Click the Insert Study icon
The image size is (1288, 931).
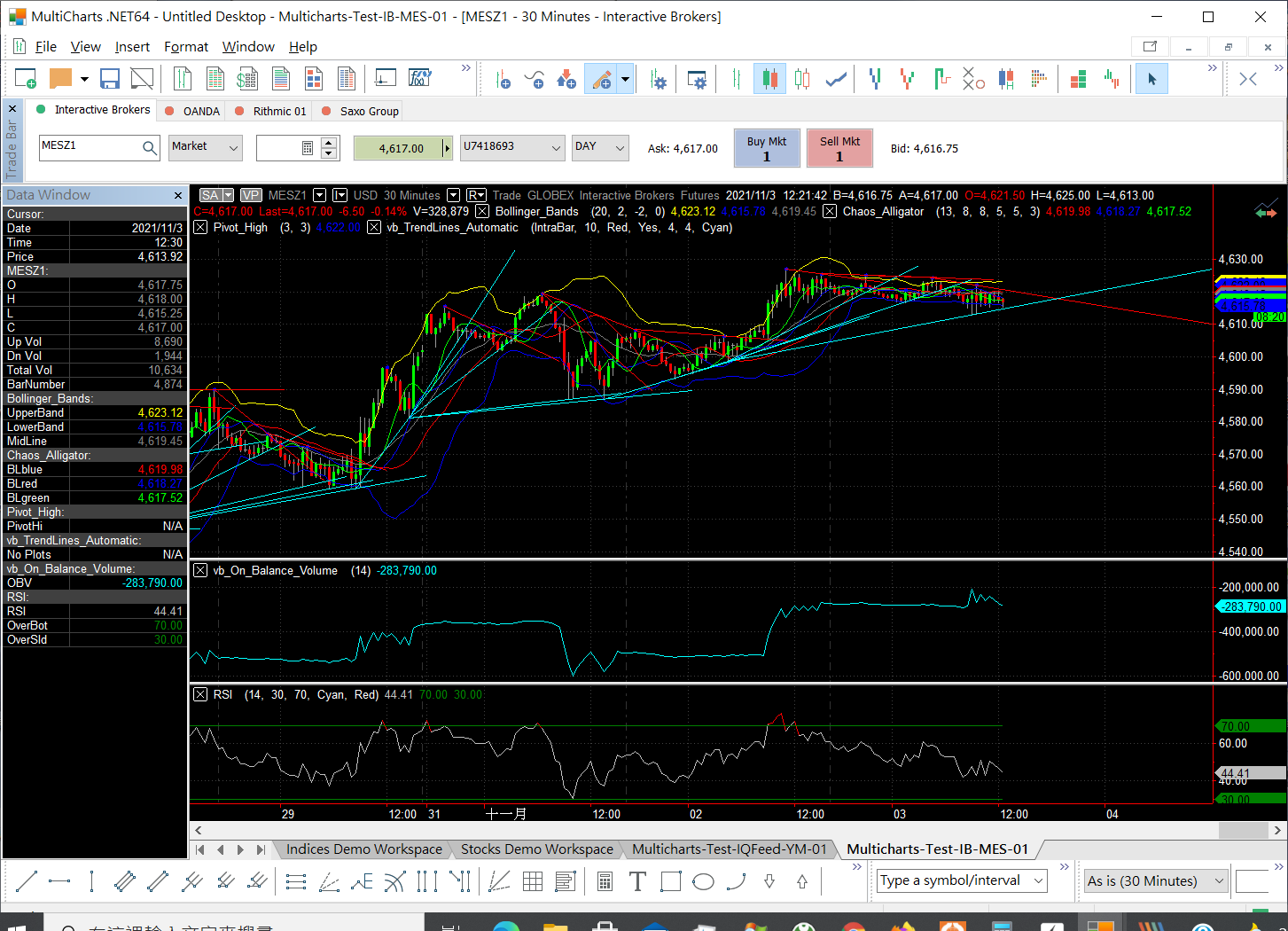[535, 79]
